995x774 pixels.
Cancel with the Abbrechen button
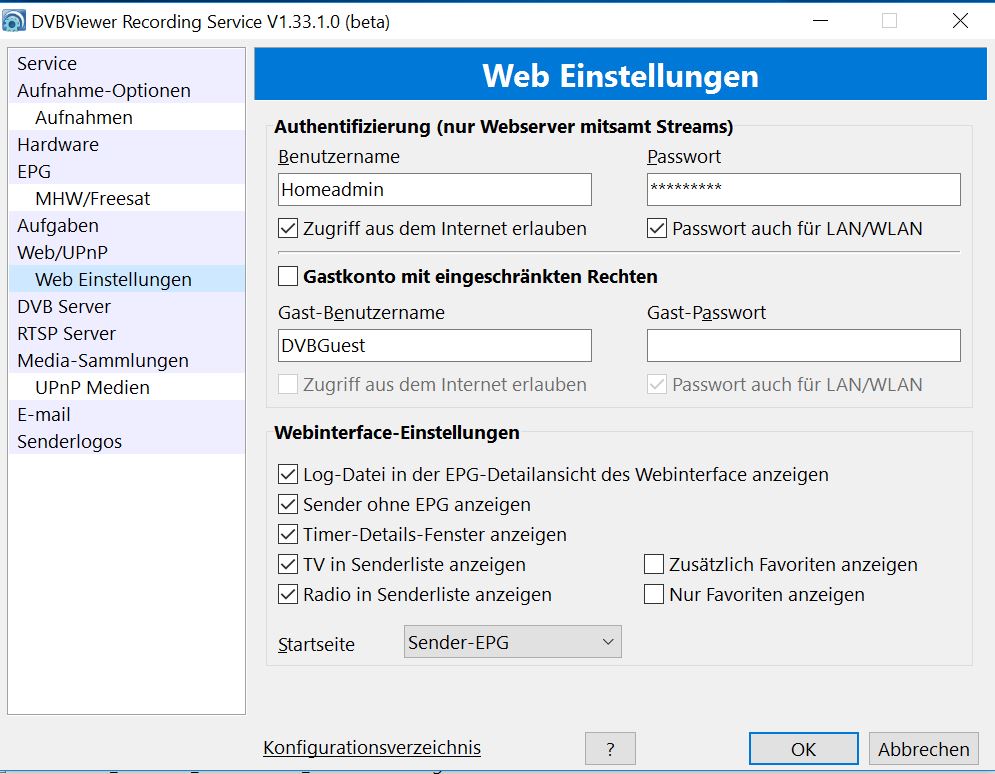923,749
